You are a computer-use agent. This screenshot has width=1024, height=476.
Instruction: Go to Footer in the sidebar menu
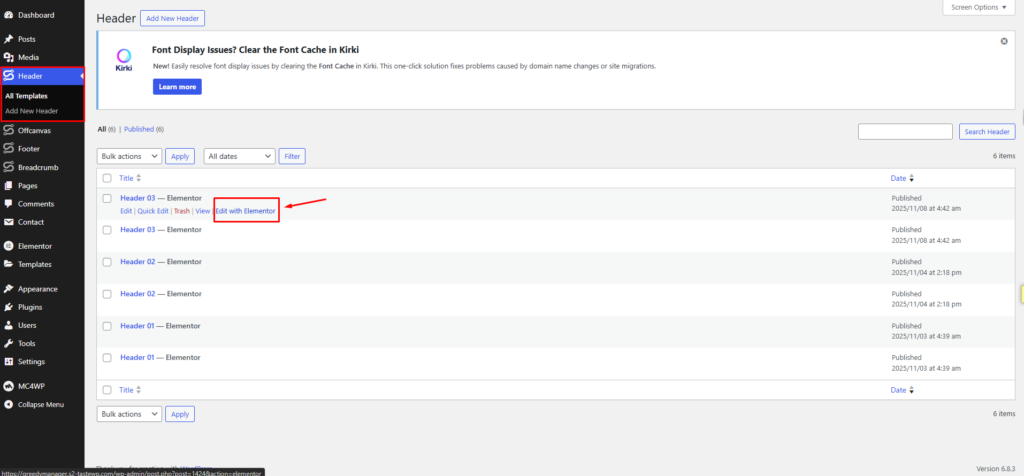tap(29, 149)
